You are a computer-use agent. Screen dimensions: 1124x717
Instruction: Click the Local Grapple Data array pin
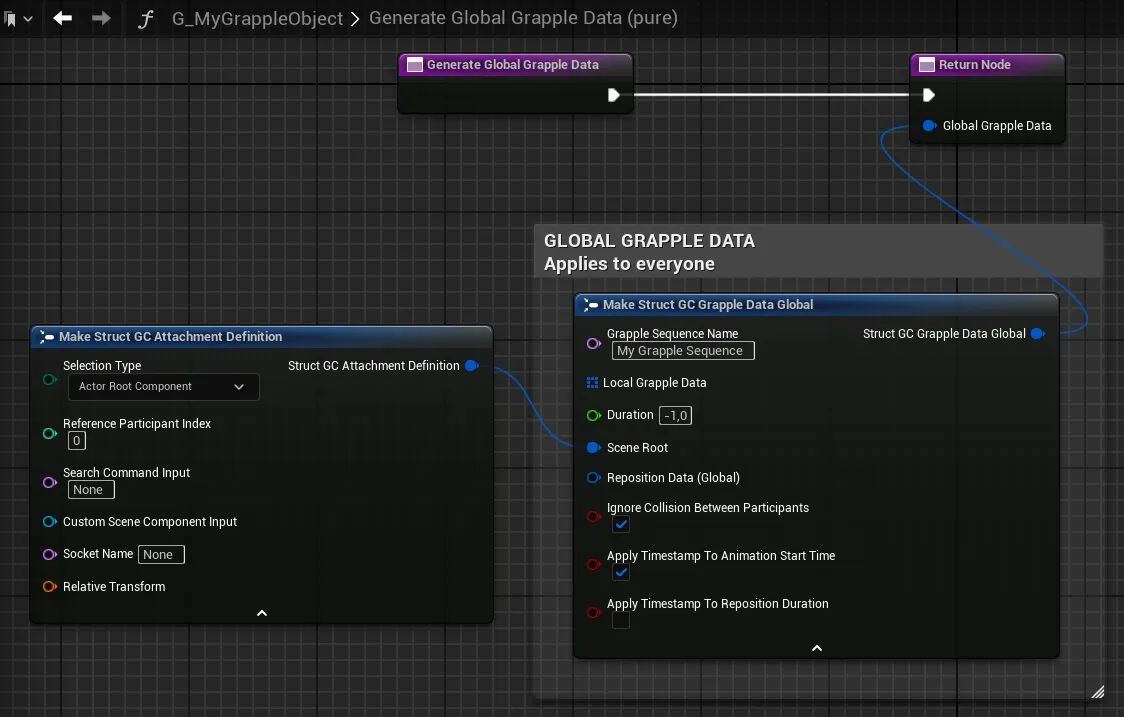pos(592,383)
